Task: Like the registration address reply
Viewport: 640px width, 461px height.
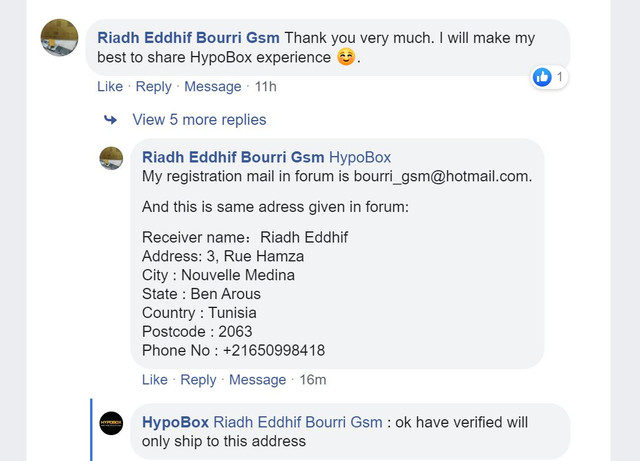Action: 155,380
